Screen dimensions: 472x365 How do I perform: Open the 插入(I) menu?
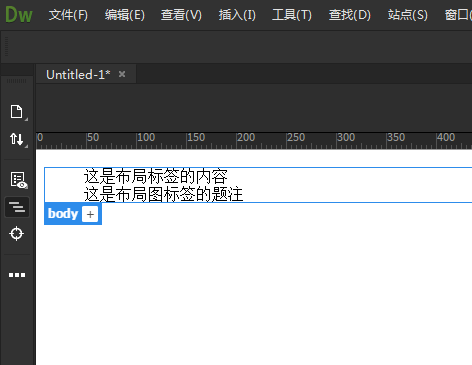237,15
